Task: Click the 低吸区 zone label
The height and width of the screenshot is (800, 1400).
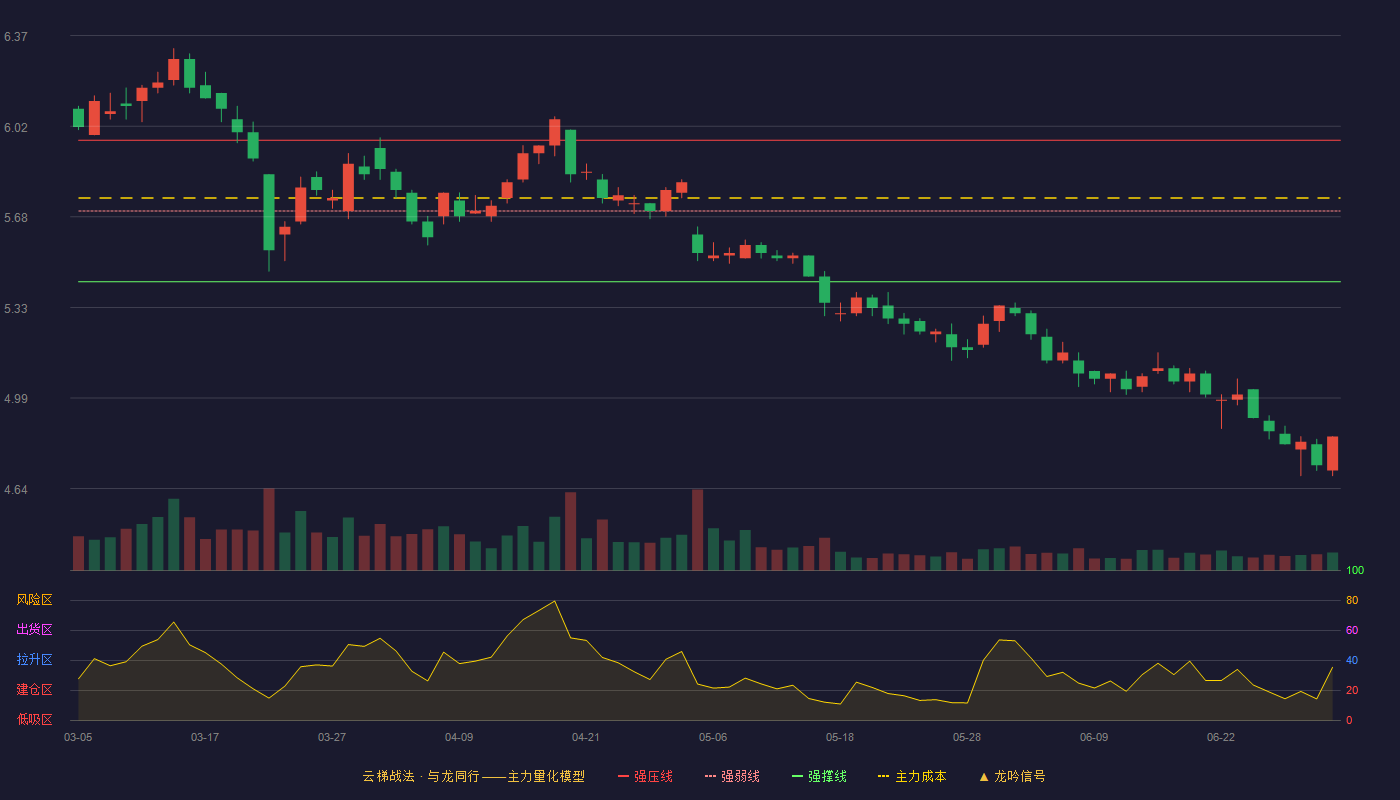Action: tap(34, 719)
